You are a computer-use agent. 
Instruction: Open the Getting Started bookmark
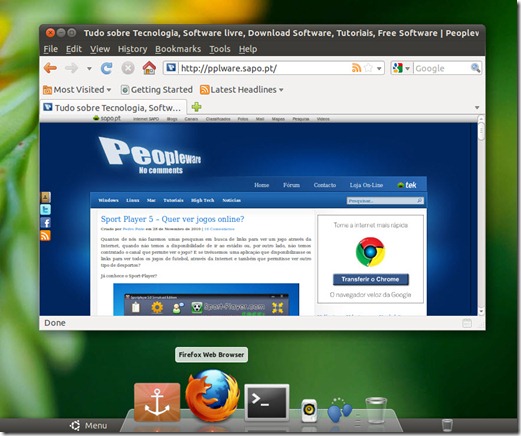[x=157, y=90]
